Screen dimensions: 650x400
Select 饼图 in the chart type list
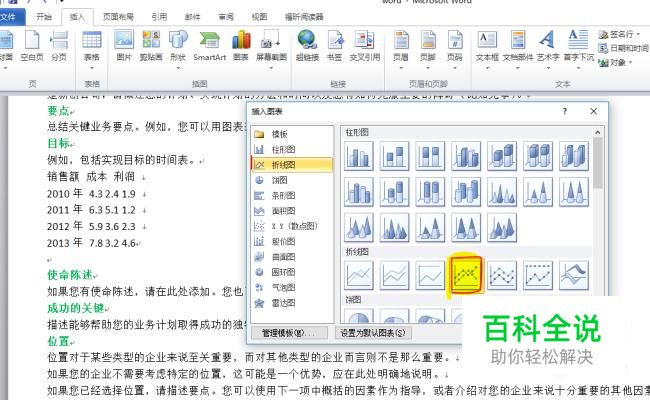pos(292,180)
